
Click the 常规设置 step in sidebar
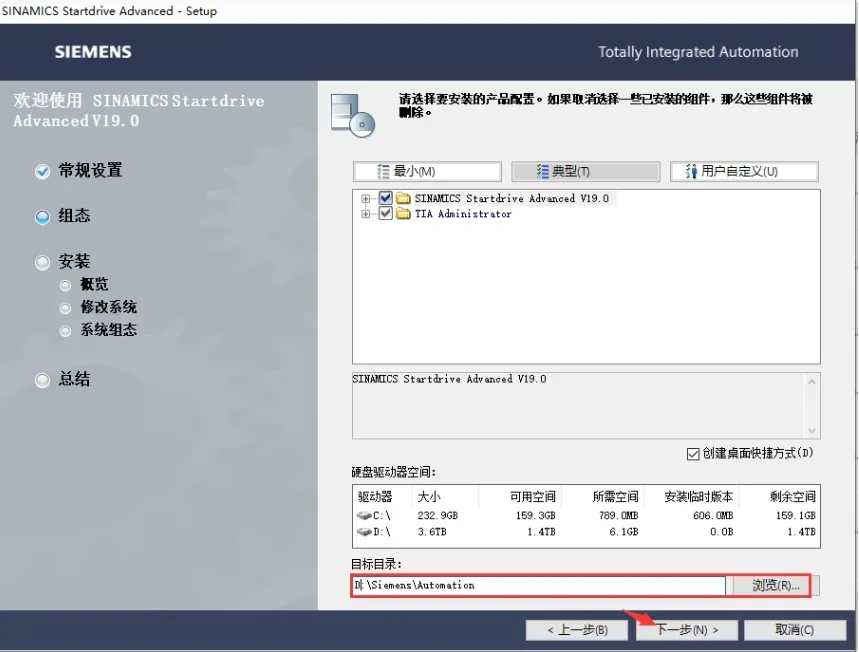coord(90,170)
